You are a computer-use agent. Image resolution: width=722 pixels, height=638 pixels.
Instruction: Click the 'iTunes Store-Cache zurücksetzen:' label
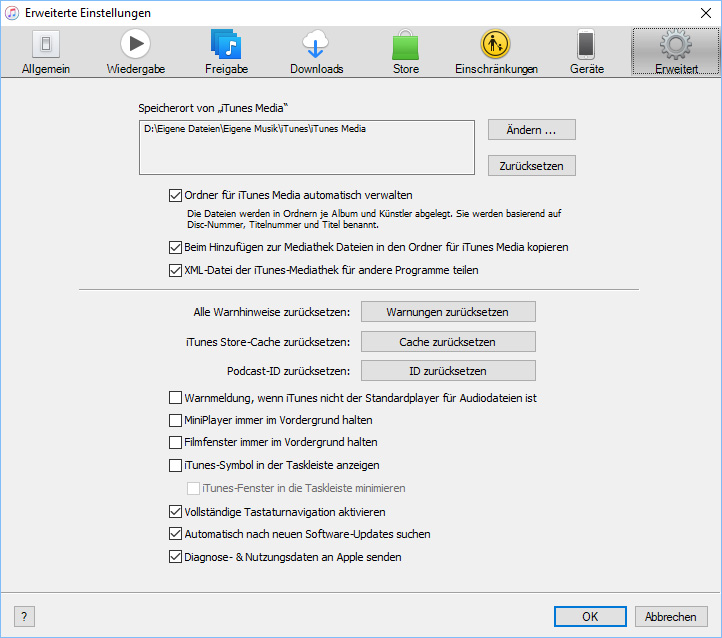(x=268, y=342)
